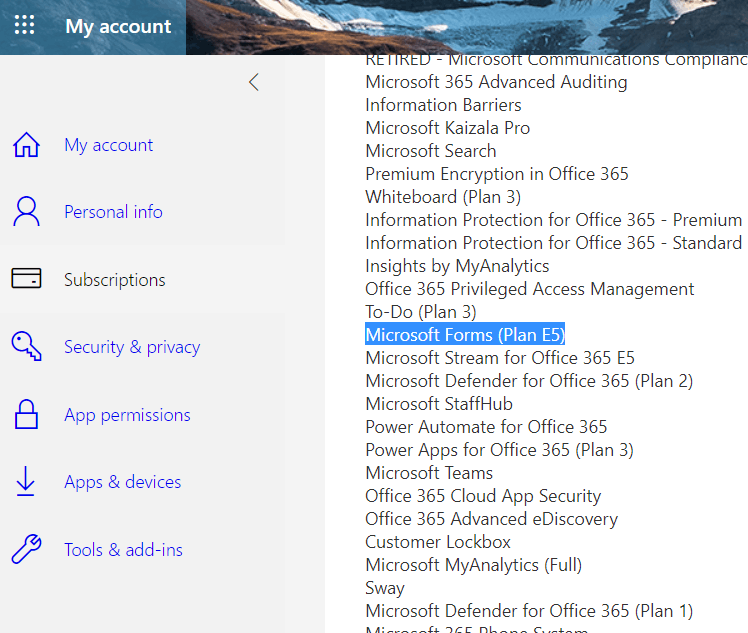The width and height of the screenshot is (748, 633).
Task: Click the key icon for Security & privacy
Action: [x=26, y=346]
